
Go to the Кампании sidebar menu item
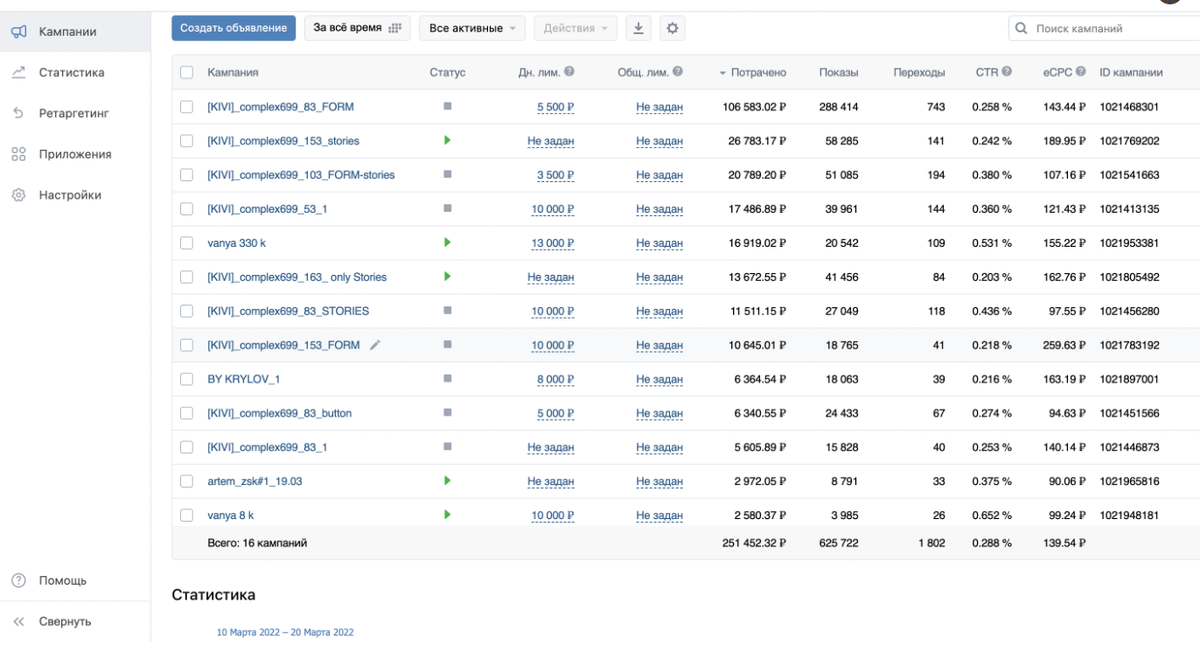click(75, 32)
